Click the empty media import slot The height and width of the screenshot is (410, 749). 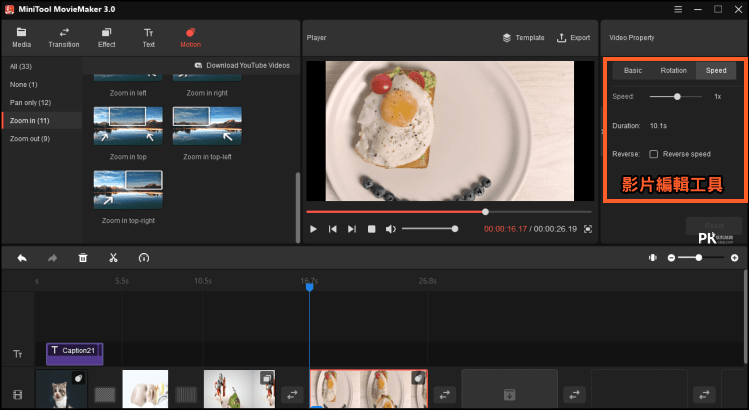pos(509,389)
